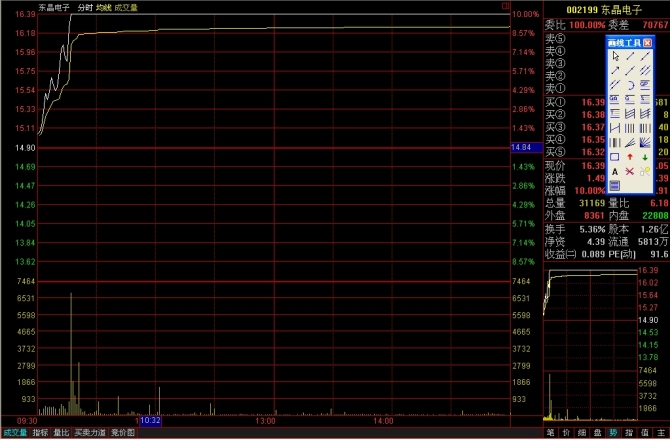The height and width of the screenshot is (440, 670).
Task: Place a green down arrow marker
Action: (x=645, y=156)
